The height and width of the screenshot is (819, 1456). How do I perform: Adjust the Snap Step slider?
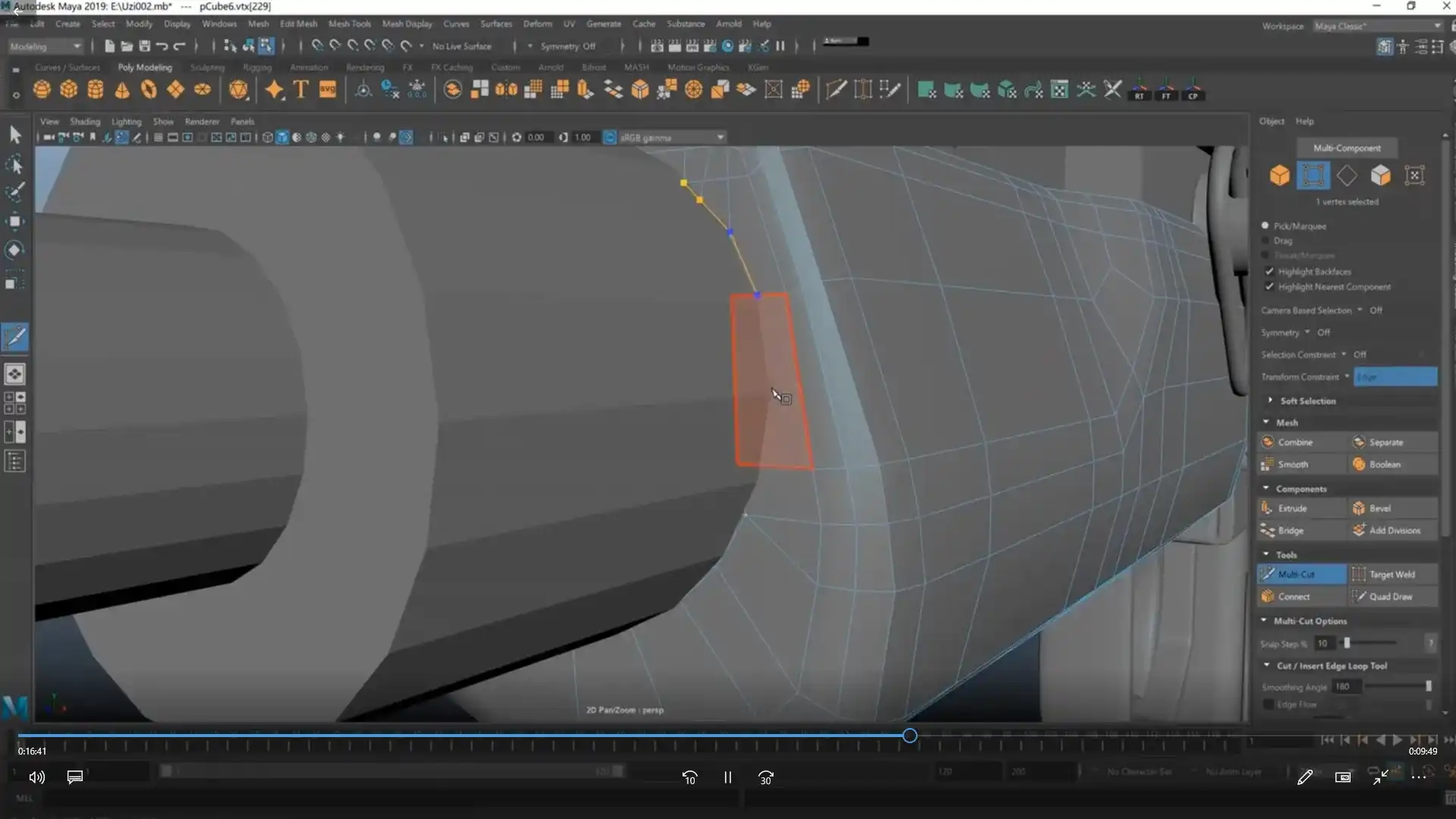1348,643
